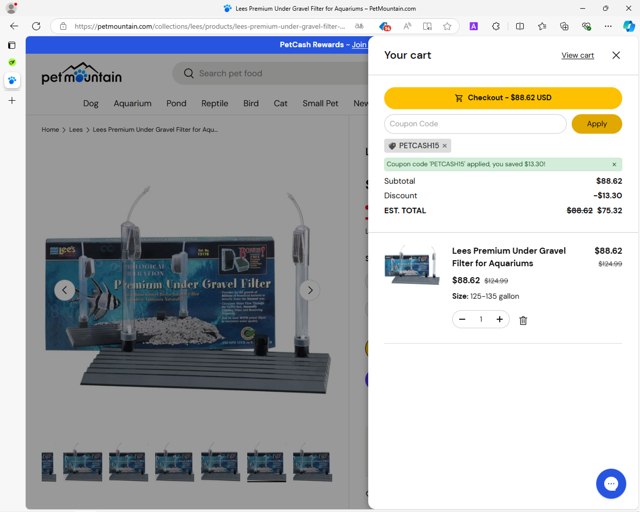
Task: Open the Small Pet menu
Action: [320, 103]
